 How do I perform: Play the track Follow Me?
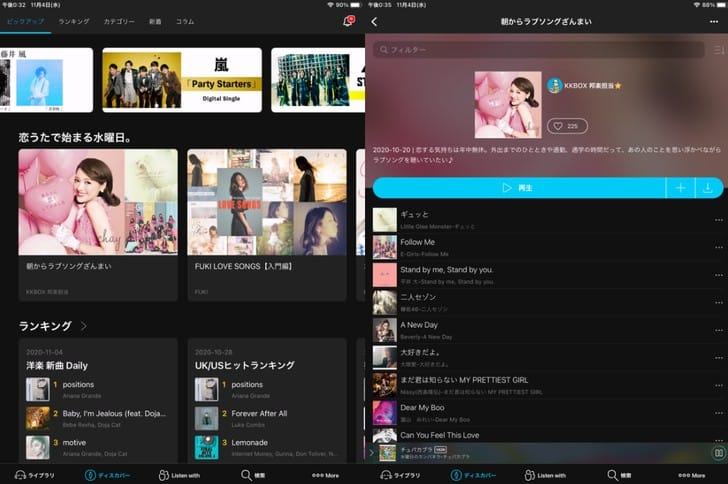point(541,247)
